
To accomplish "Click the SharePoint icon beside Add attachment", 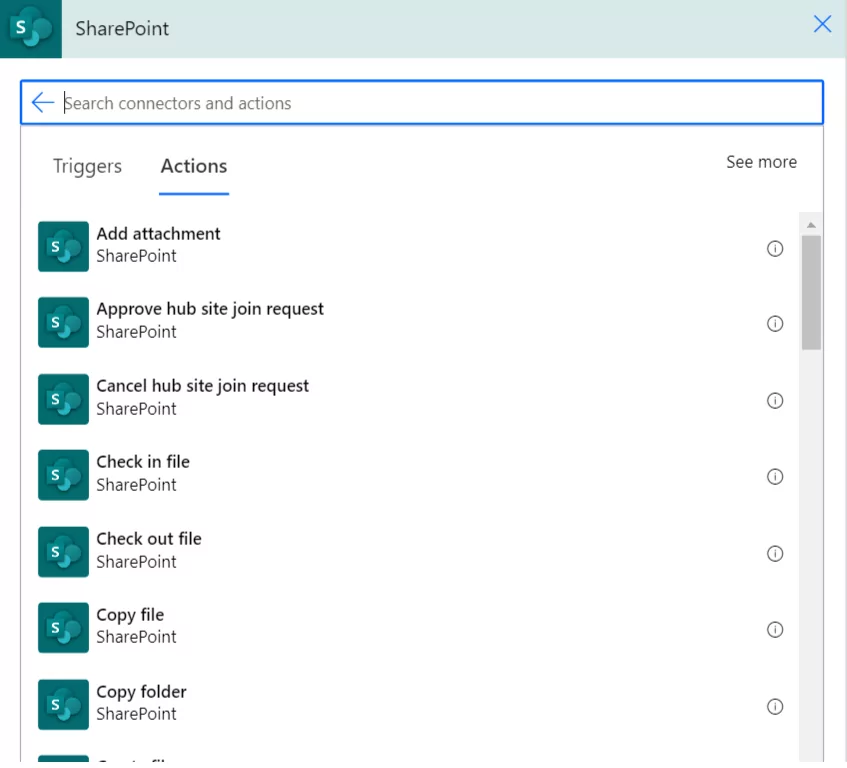I will (63, 246).
